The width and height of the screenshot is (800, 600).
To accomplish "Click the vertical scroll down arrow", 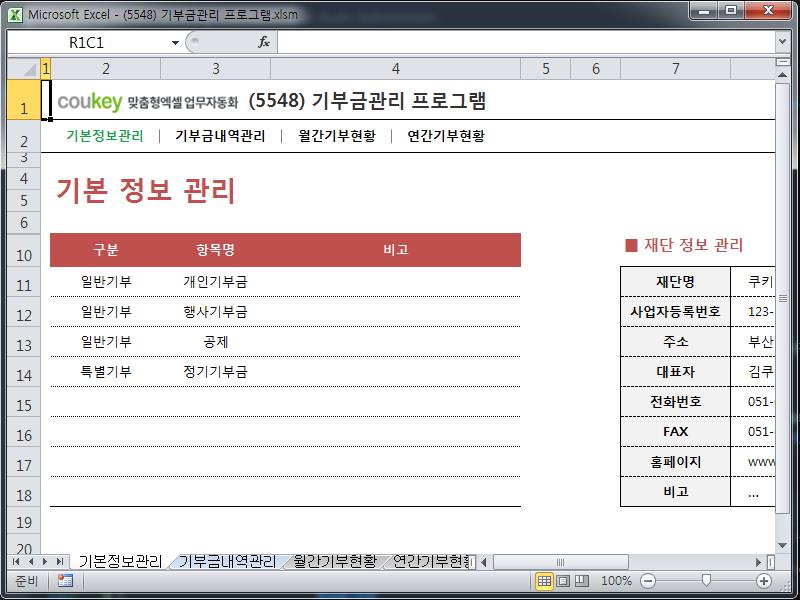I will [783, 545].
